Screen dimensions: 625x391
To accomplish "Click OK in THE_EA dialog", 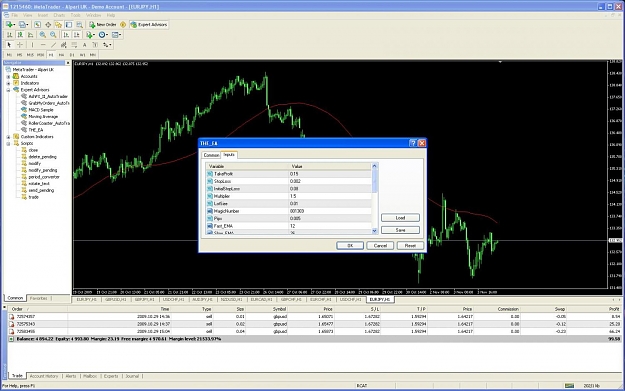I will (350, 246).
